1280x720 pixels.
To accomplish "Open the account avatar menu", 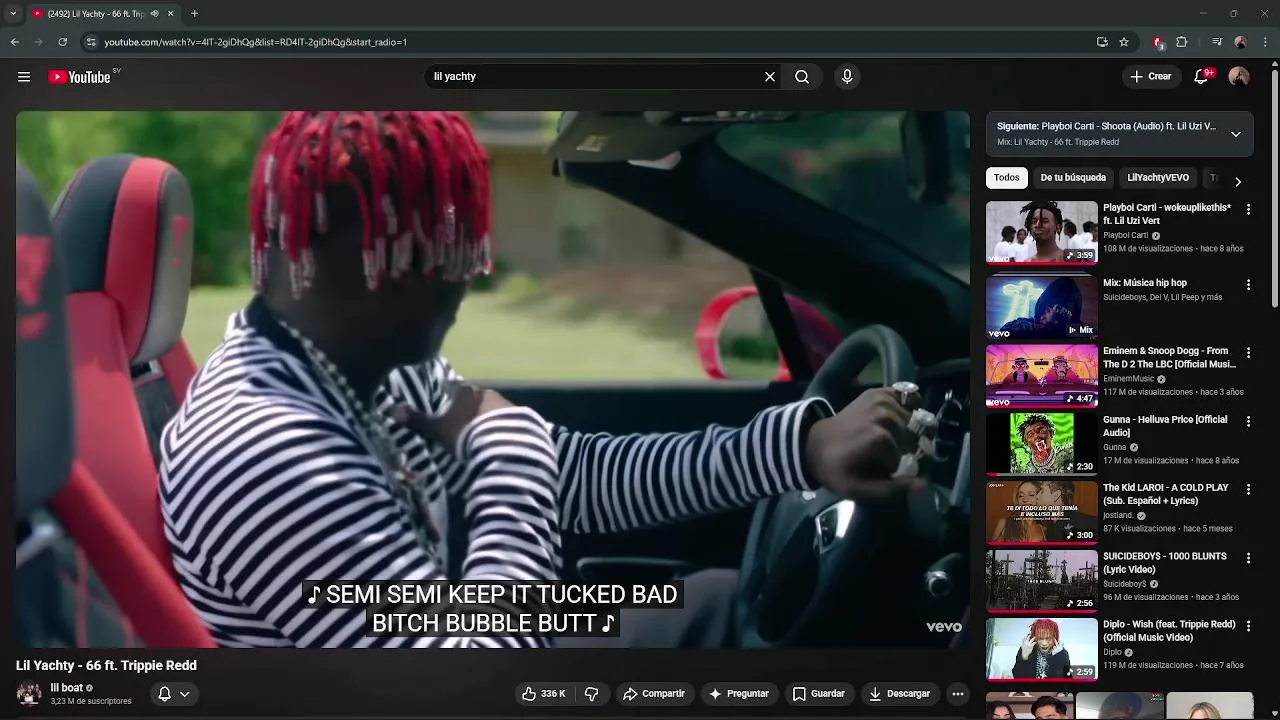I will pos(1239,77).
